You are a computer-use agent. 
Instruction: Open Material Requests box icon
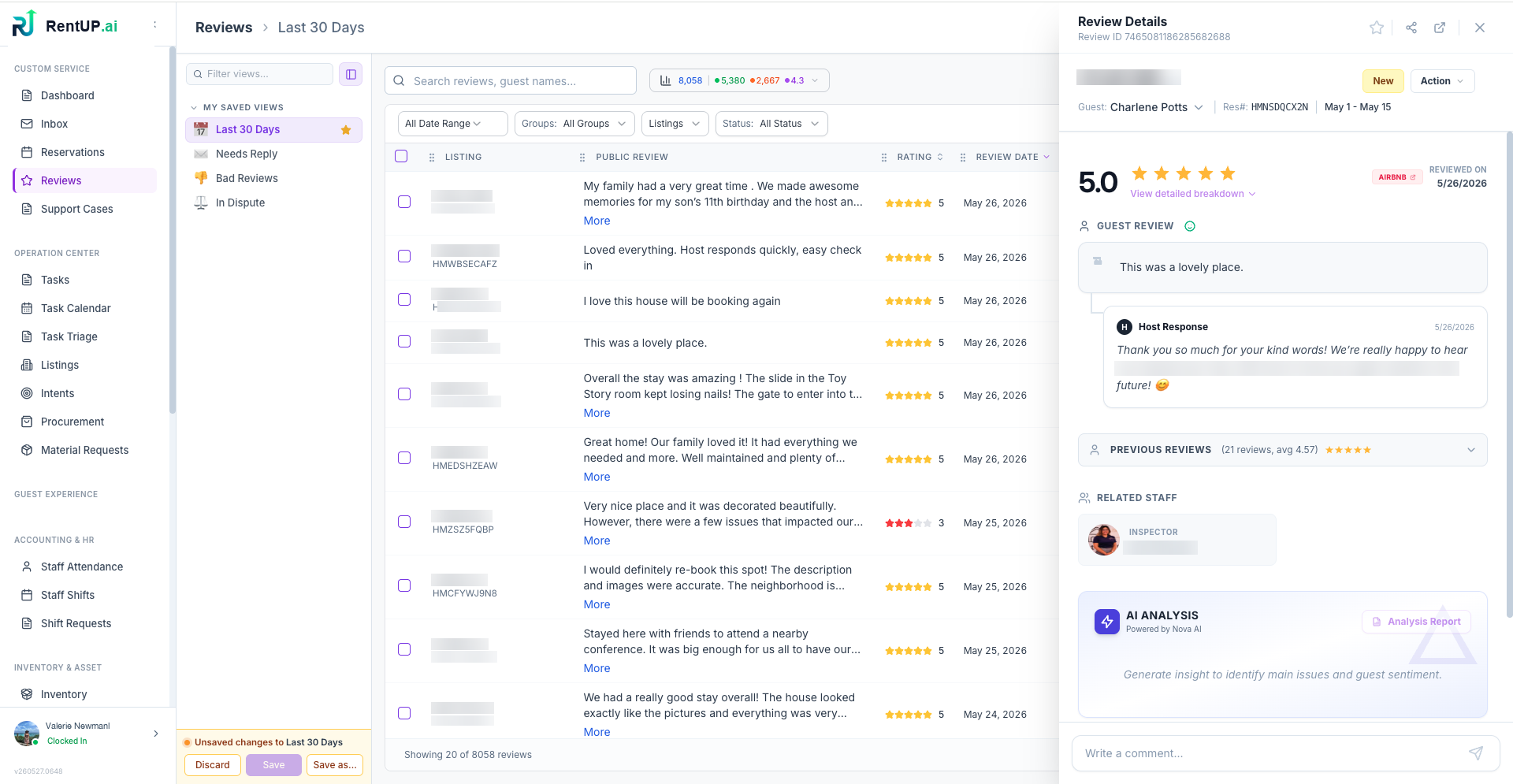(27, 450)
